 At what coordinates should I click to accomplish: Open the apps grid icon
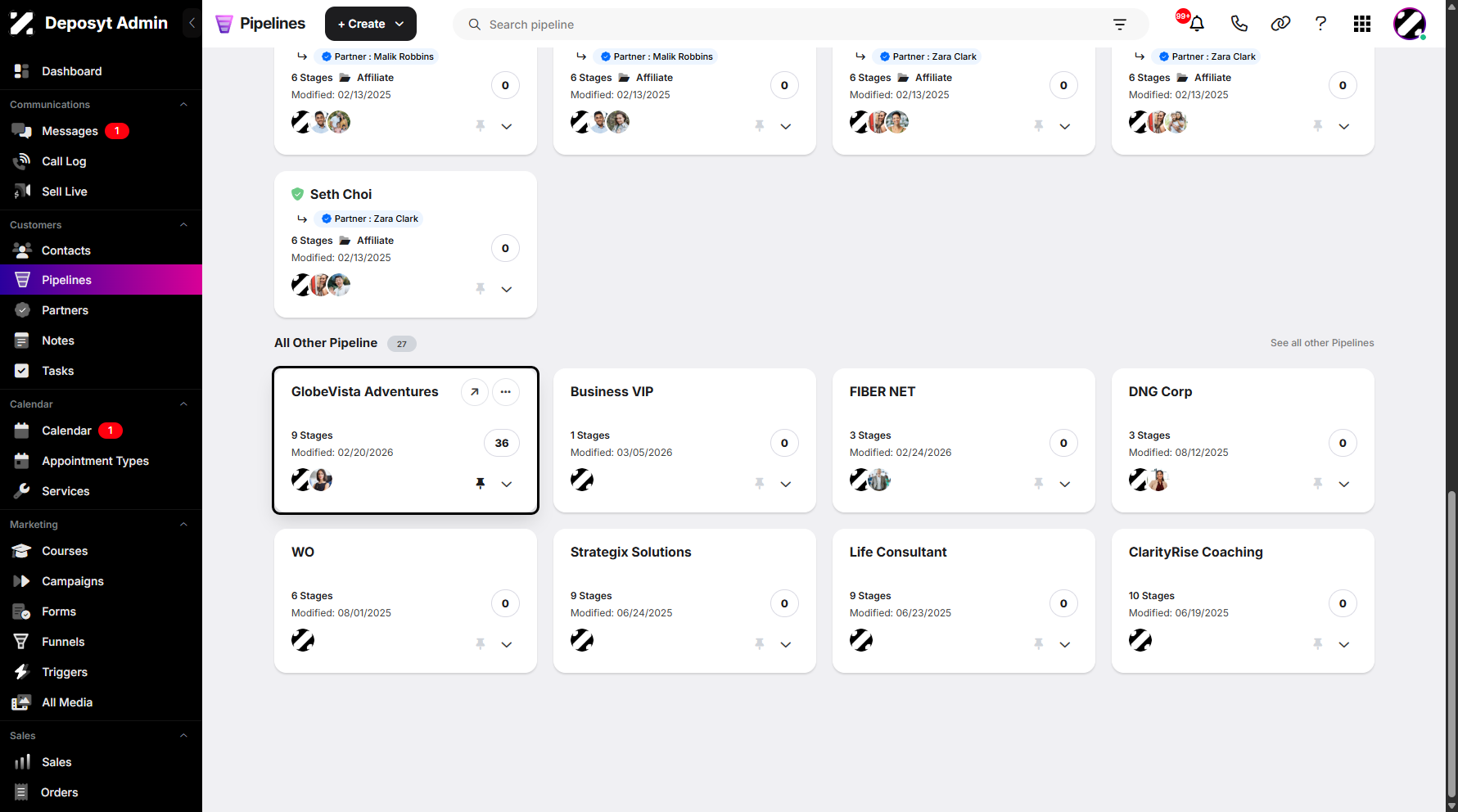1362,24
